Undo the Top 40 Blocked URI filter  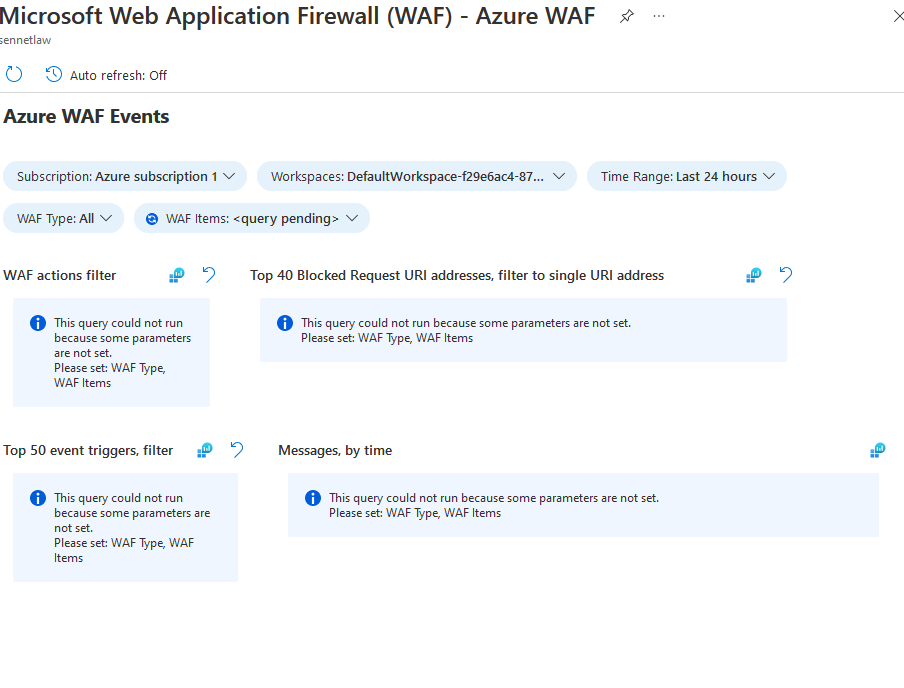[786, 275]
